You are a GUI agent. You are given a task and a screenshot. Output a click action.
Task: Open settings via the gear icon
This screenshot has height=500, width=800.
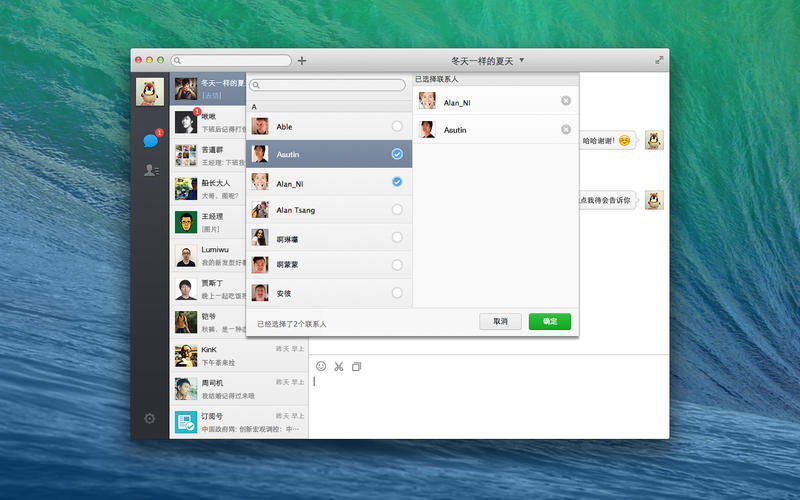(x=149, y=418)
